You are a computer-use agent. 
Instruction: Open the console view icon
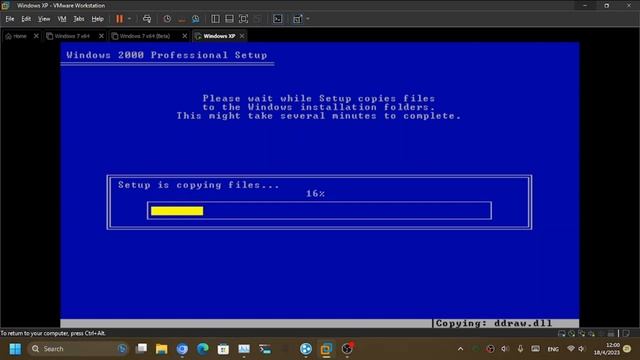(x=278, y=19)
